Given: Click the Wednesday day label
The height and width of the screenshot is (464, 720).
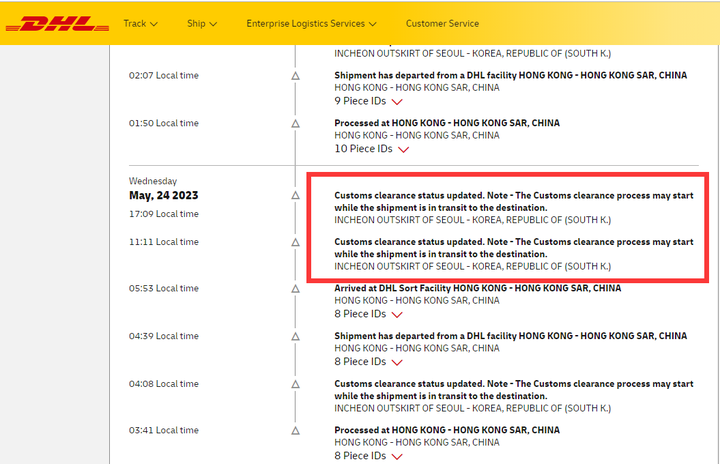Looking at the screenshot, I should [153, 181].
